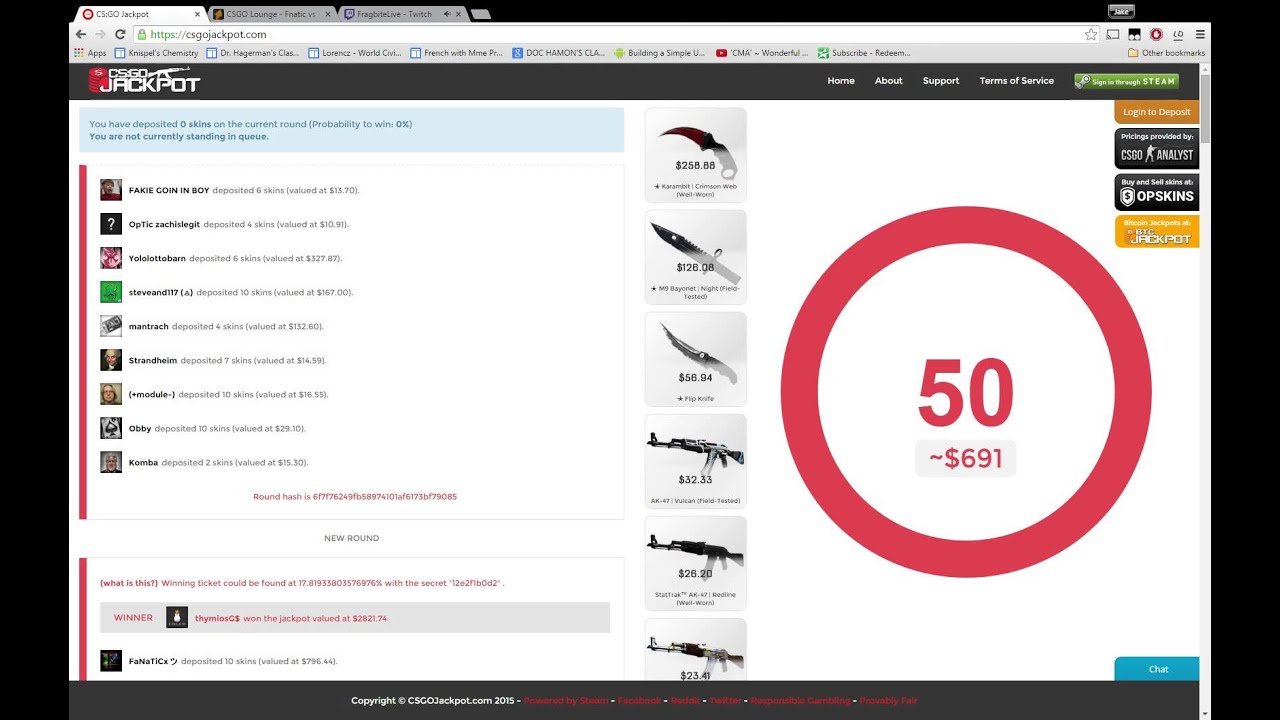Select the StatTrak AK-47 Redline card

(x=696, y=563)
